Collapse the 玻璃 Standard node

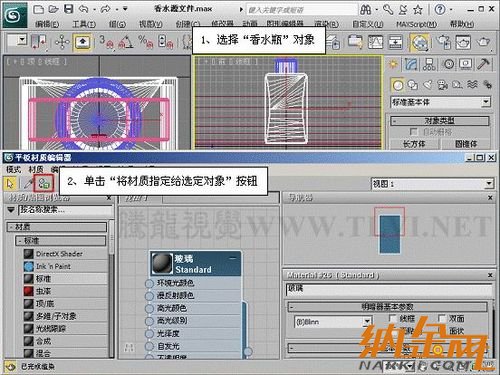click(233, 258)
